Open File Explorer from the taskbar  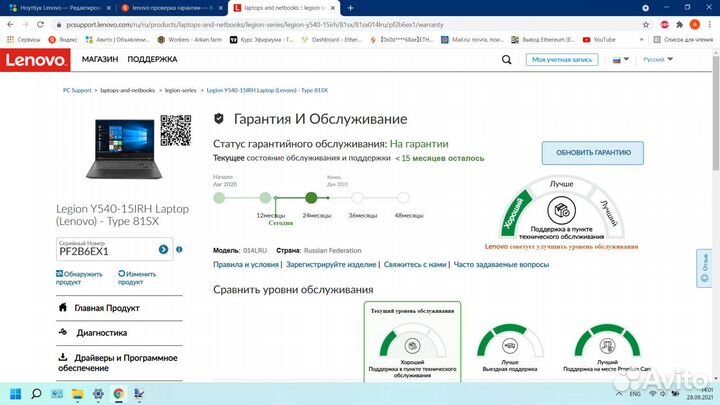tap(78, 394)
